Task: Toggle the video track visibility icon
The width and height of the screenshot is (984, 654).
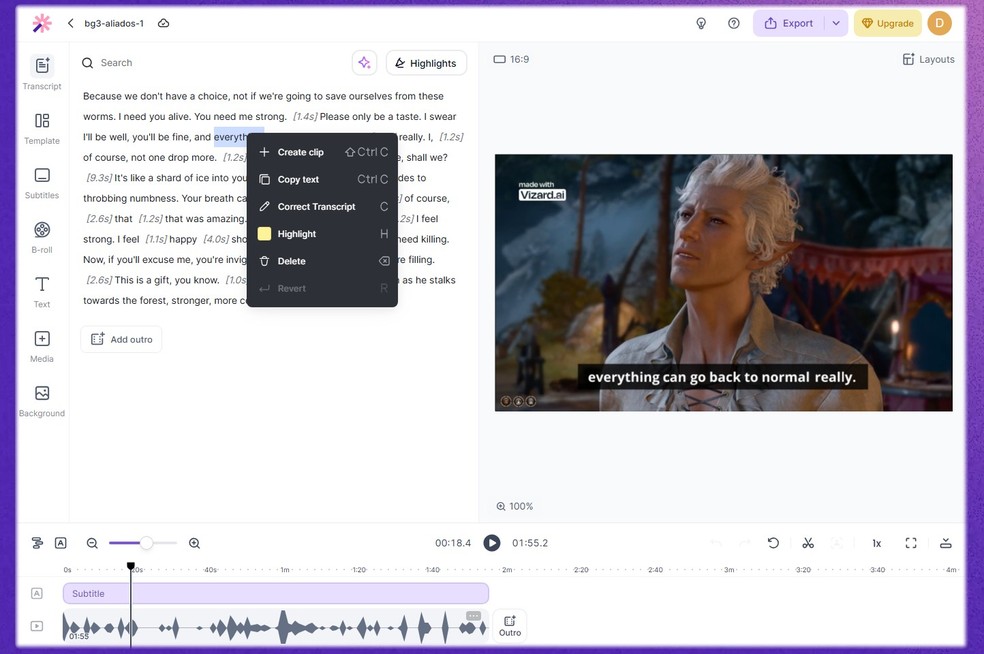Action: 37,626
